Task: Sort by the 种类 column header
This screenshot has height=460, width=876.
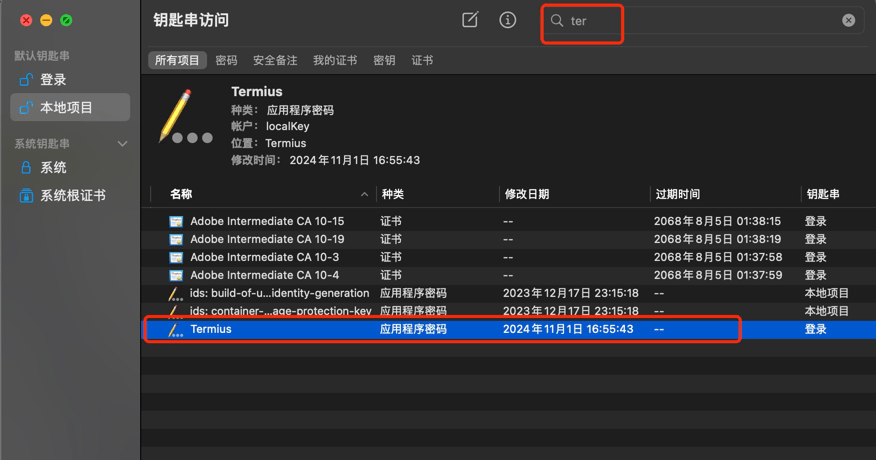Action: tap(393, 194)
